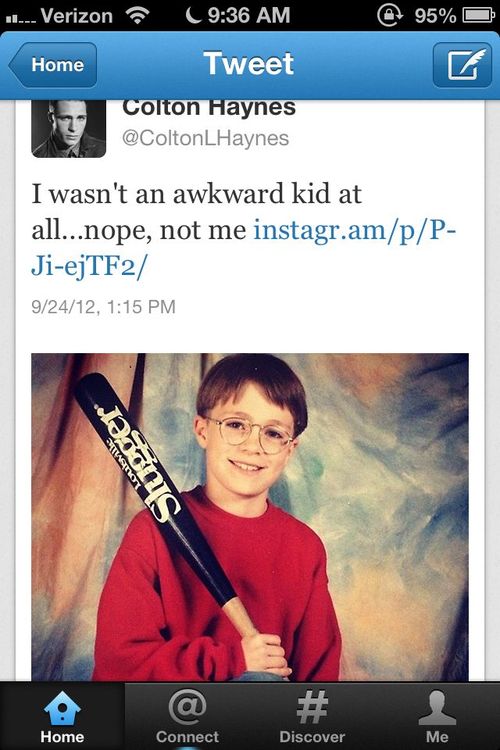Tap the Tweet title bar text
Screen dimensions: 500x750
pos(248,63)
